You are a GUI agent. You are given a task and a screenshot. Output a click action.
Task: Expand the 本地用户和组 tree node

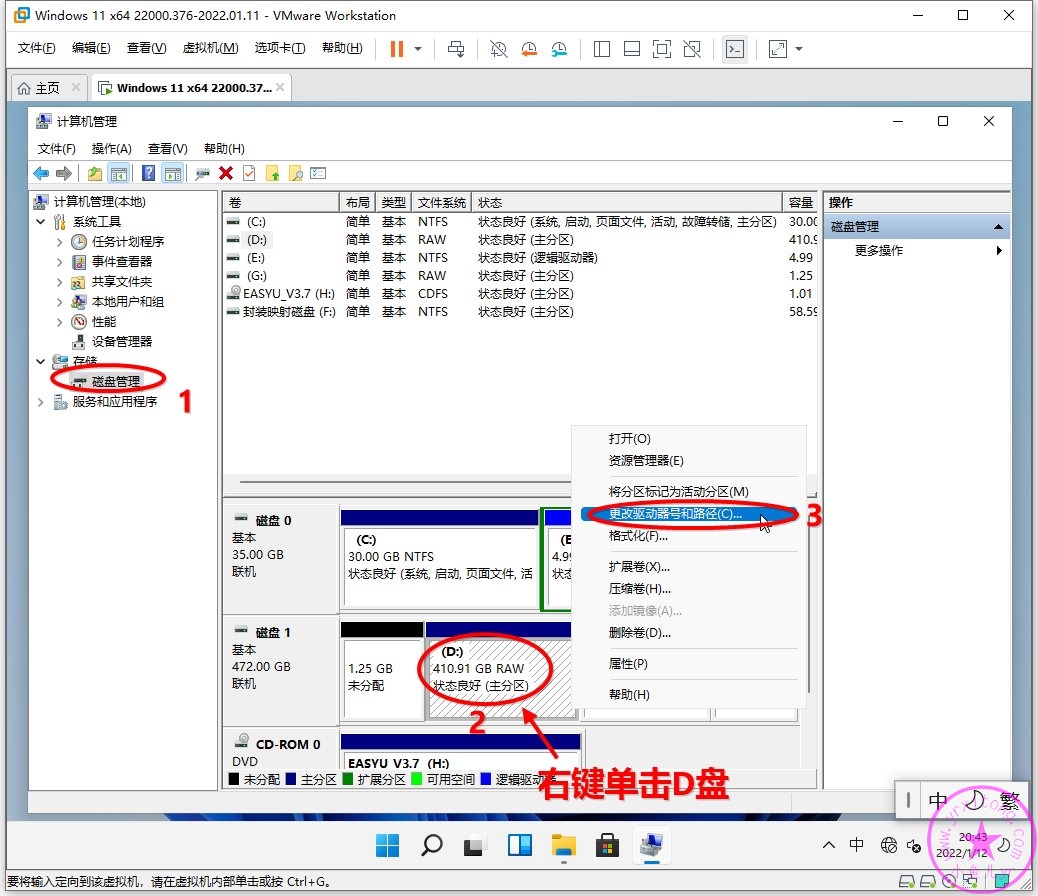click(x=60, y=302)
